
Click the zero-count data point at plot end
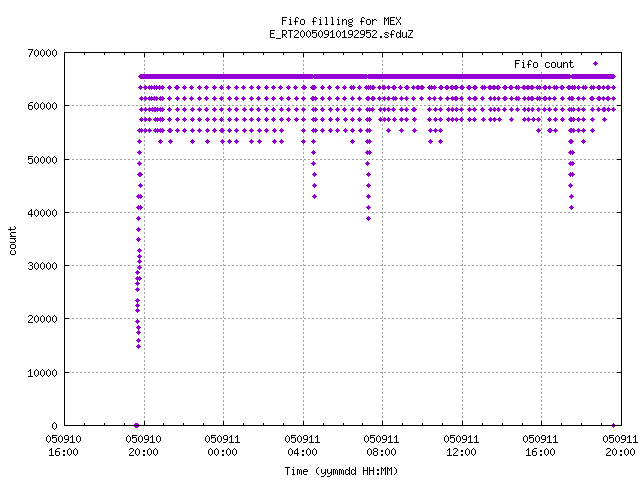click(x=613, y=426)
